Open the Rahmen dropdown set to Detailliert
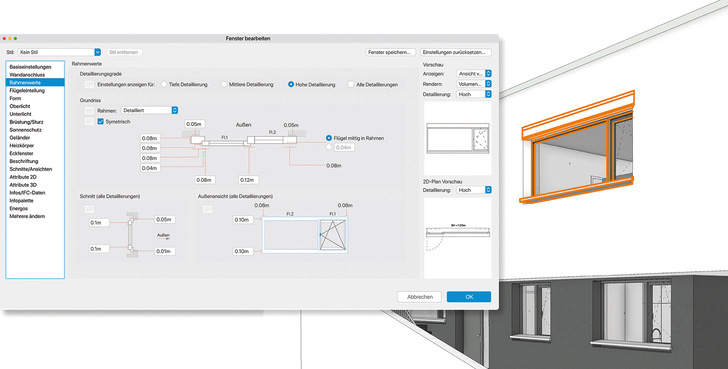Image resolution: width=728 pixels, height=369 pixels. (150, 110)
